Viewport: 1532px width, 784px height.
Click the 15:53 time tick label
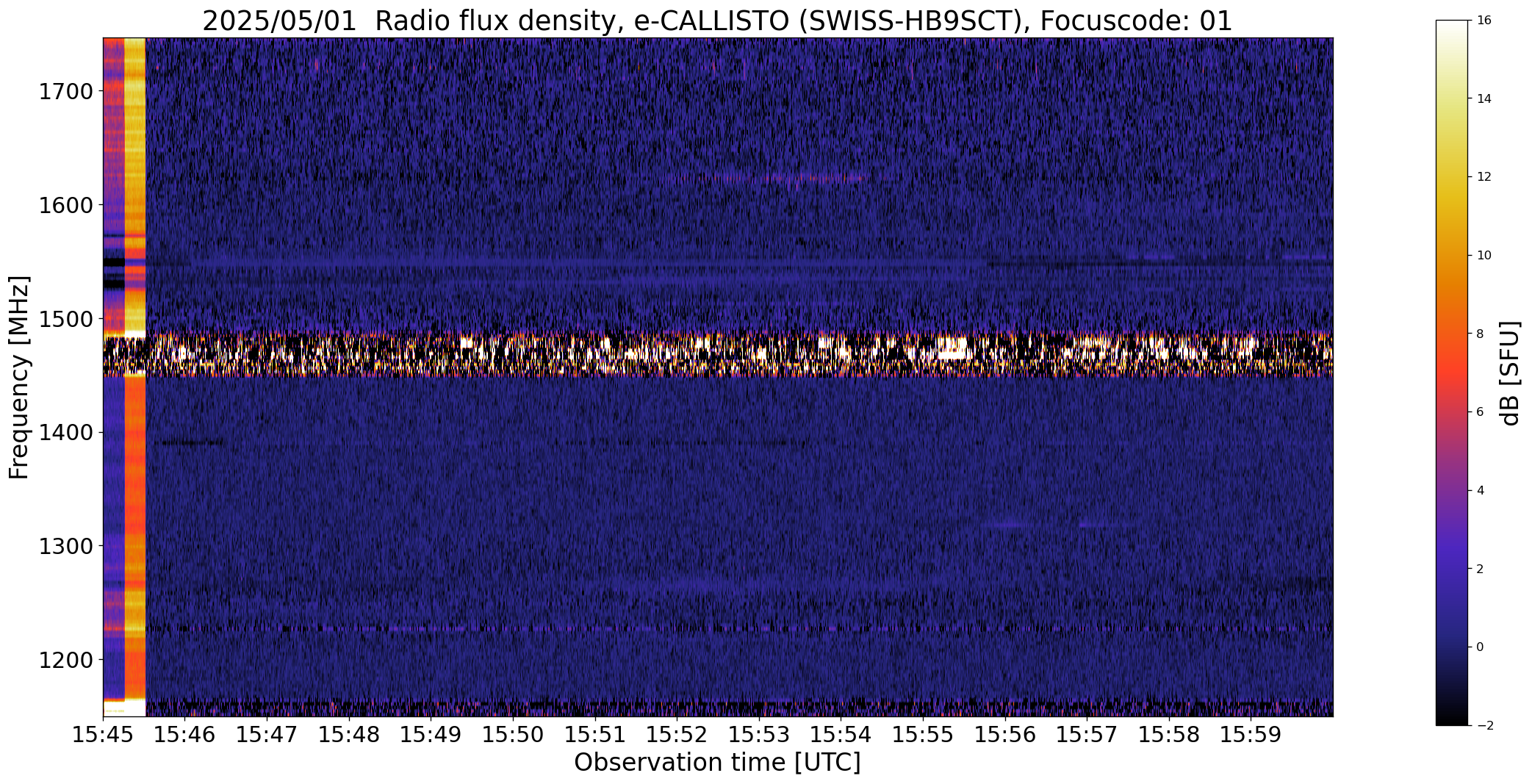759,735
